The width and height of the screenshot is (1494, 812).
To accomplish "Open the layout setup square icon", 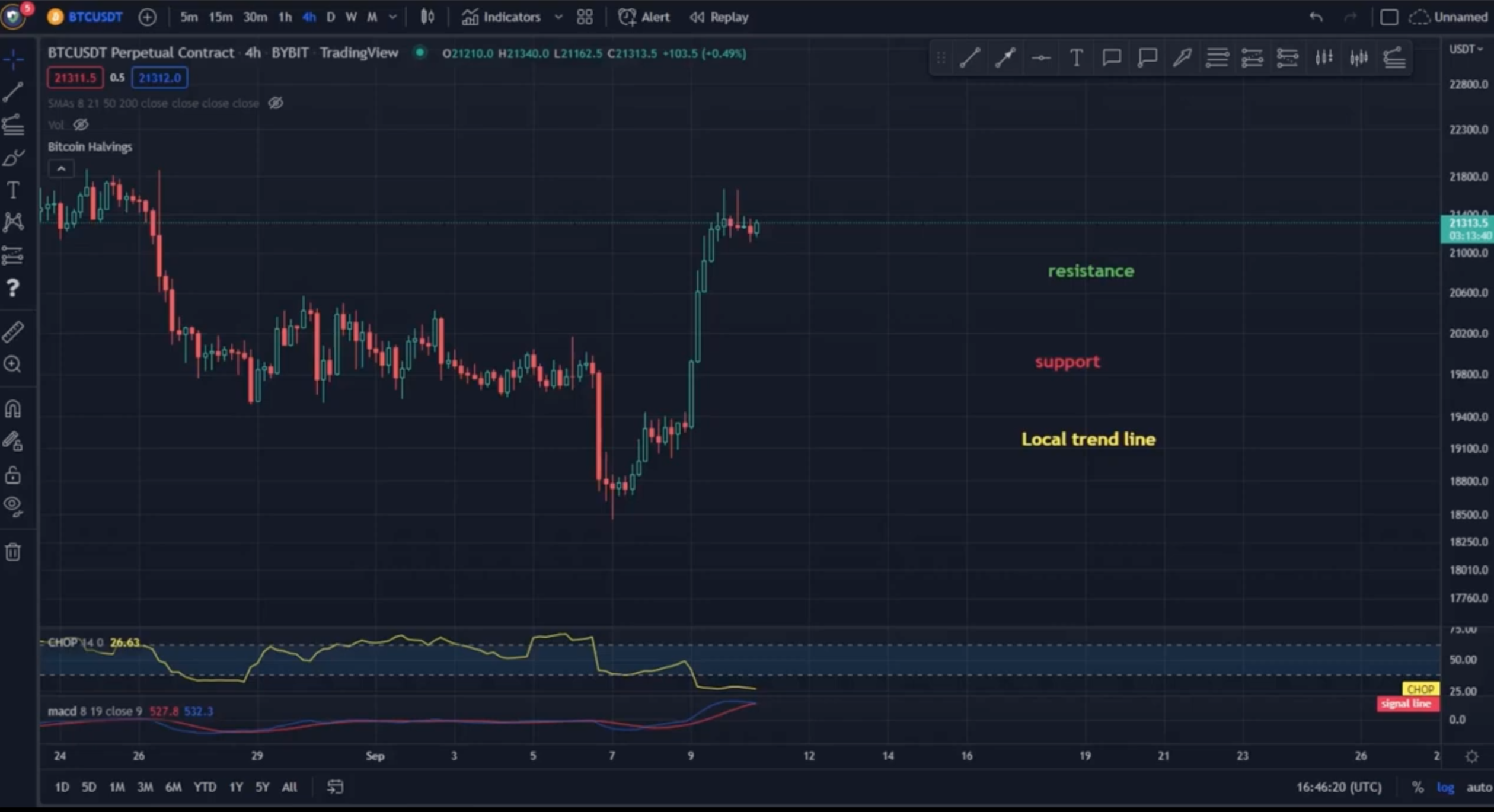I will click(x=1389, y=17).
